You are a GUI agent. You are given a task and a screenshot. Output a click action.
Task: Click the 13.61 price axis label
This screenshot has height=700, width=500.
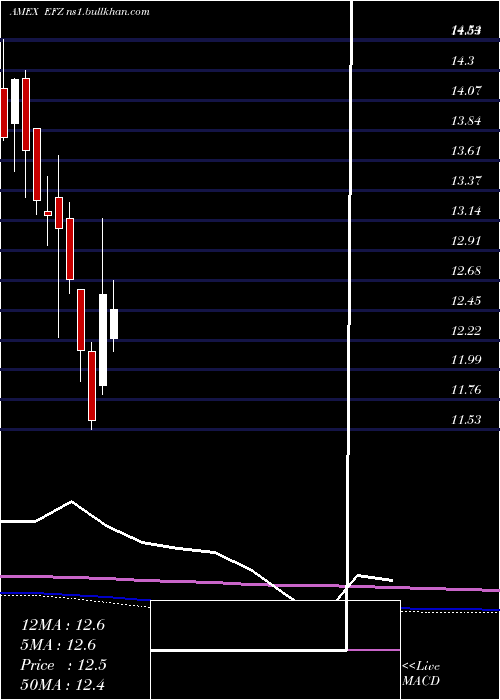tap(466, 150)
